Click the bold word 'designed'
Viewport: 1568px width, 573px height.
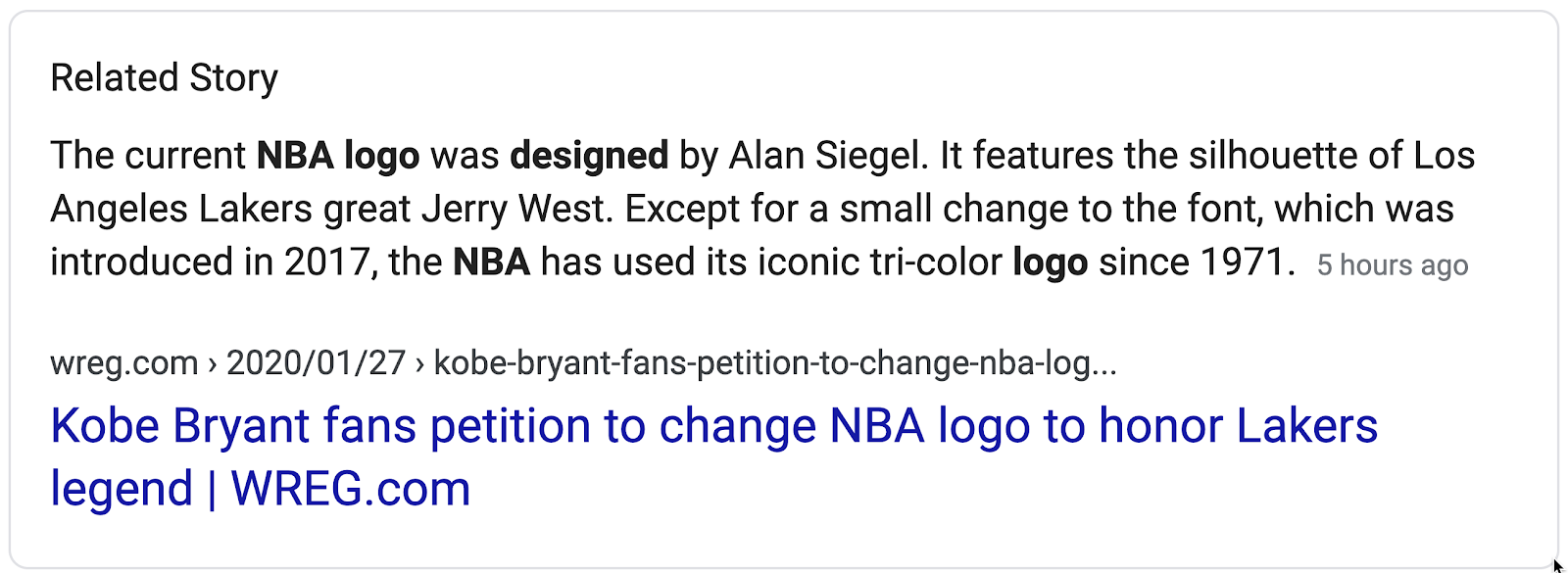tap(589, 156)
